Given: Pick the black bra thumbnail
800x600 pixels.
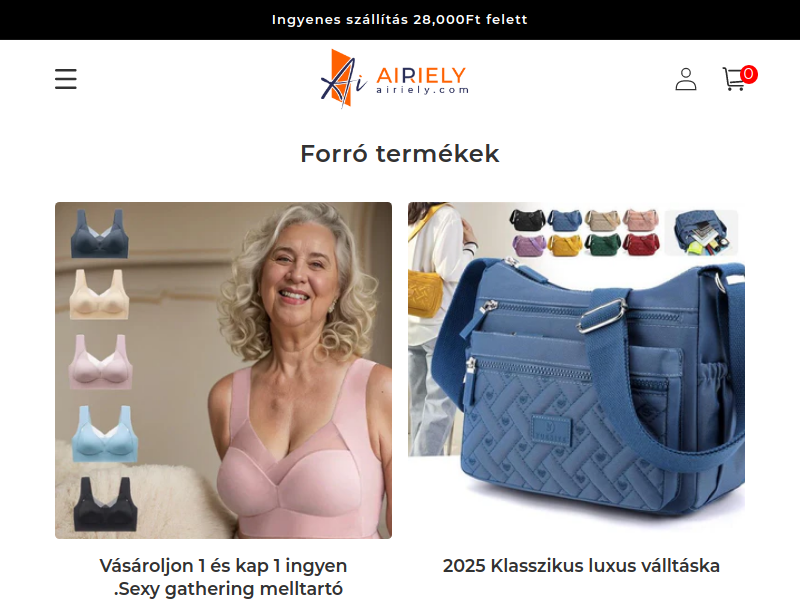Looking at the screenshot, I should tap(105, 504).
